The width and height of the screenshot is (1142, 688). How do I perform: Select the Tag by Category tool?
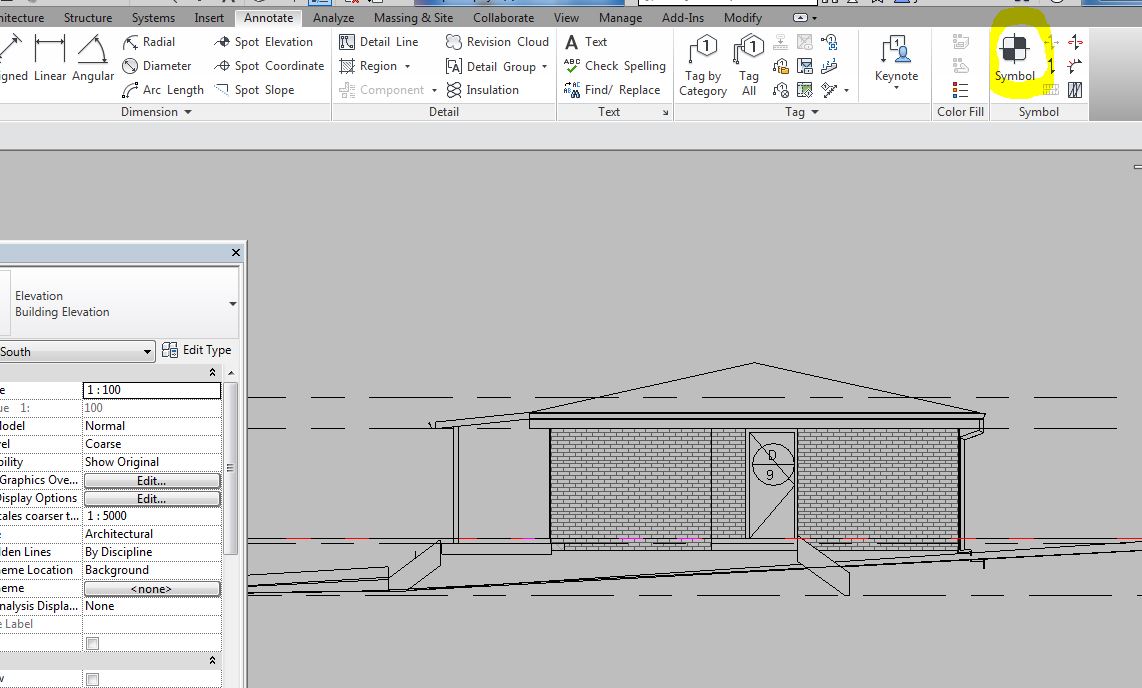[702, 63]
